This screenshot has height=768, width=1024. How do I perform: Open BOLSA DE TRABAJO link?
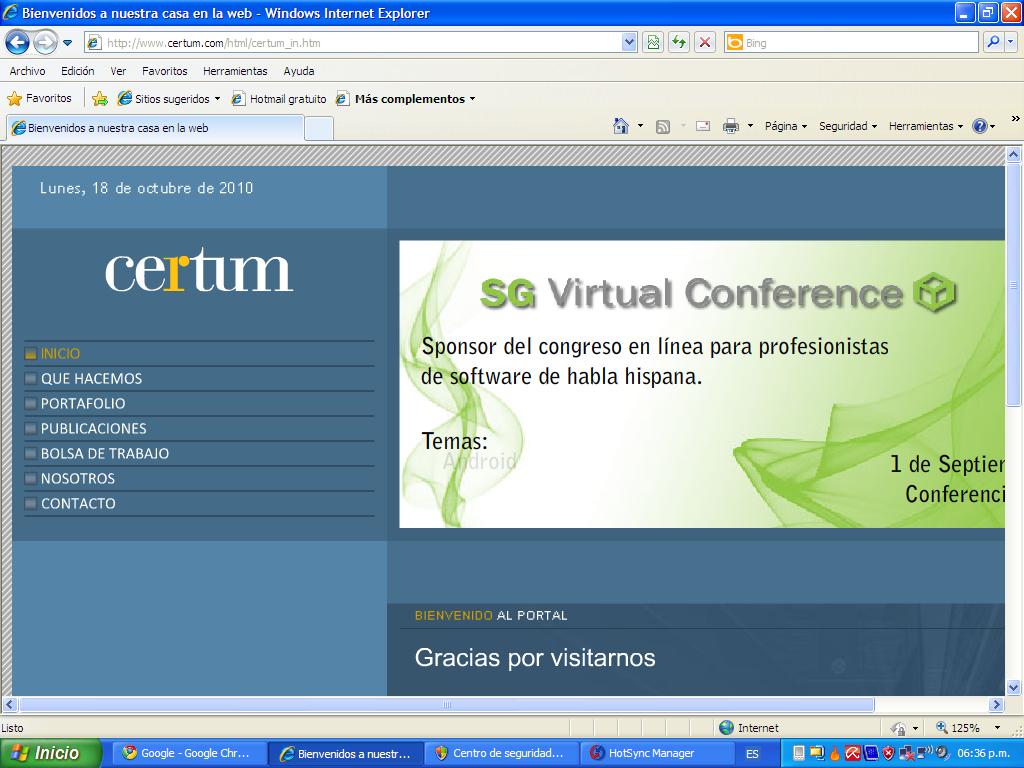pos(104,454)
